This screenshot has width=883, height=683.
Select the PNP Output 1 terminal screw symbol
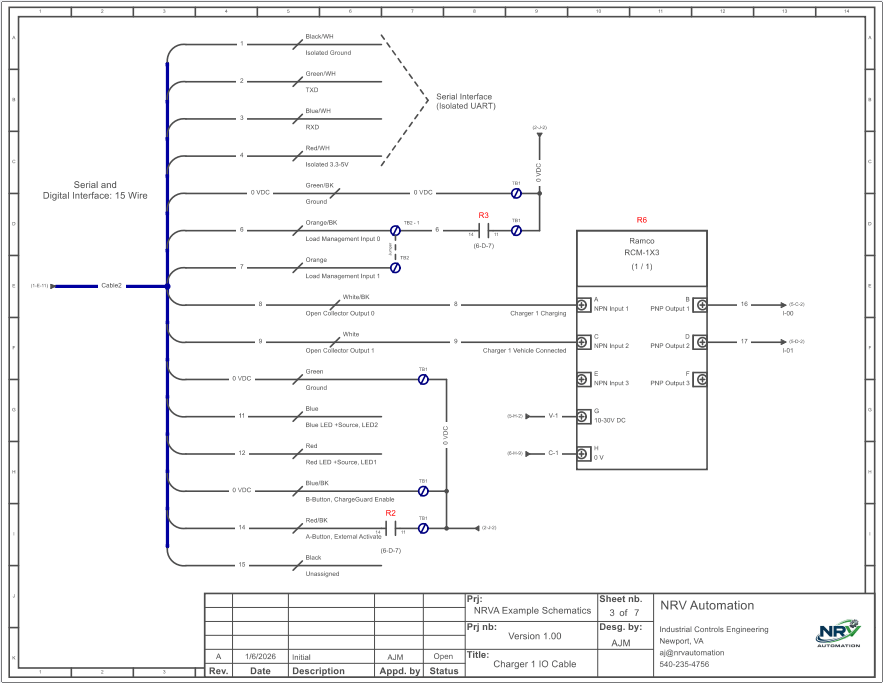pyautogui.click(x=701, y=304)
